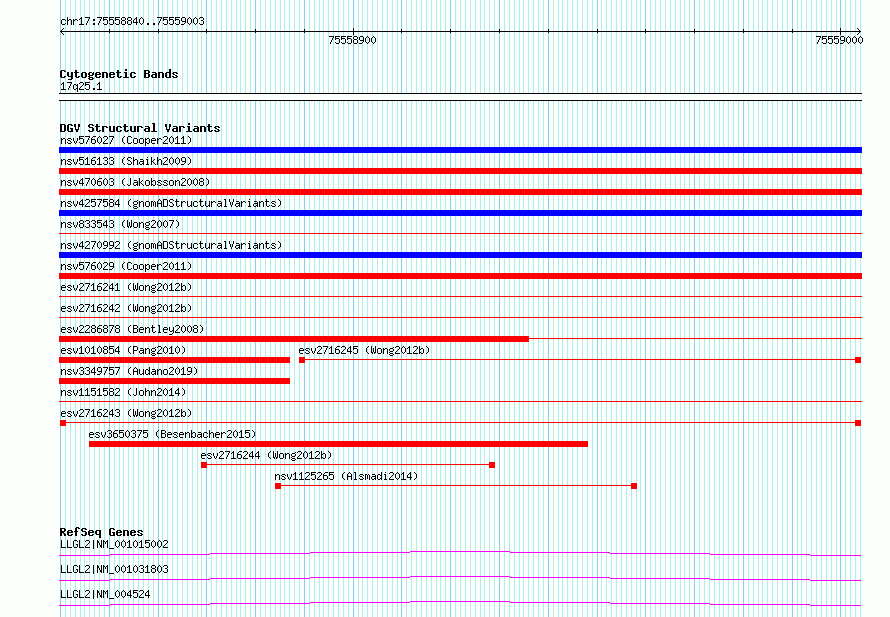Select the thick red esv2286878 bar
This screenshot has width=890, height=617.
click(294, 339)
